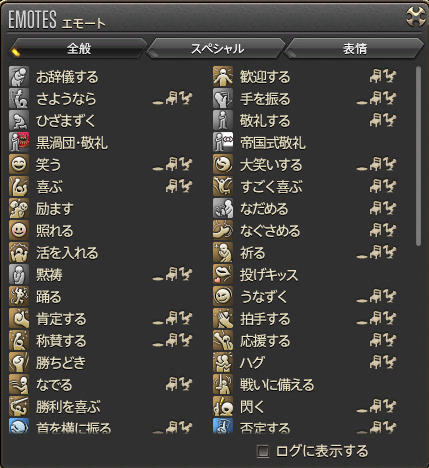Click the 戦いに備える emote entry

[305, 384]
